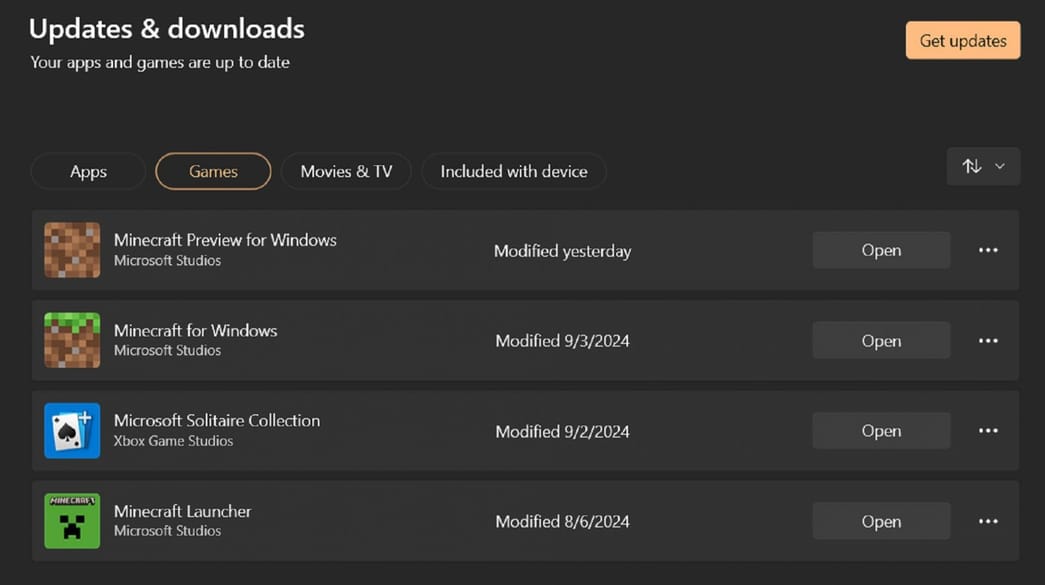Open the ellipsis menu for Minecraft for Windows
The height and width of the screenshot is (585, 1045).
[x=988, y=340]
